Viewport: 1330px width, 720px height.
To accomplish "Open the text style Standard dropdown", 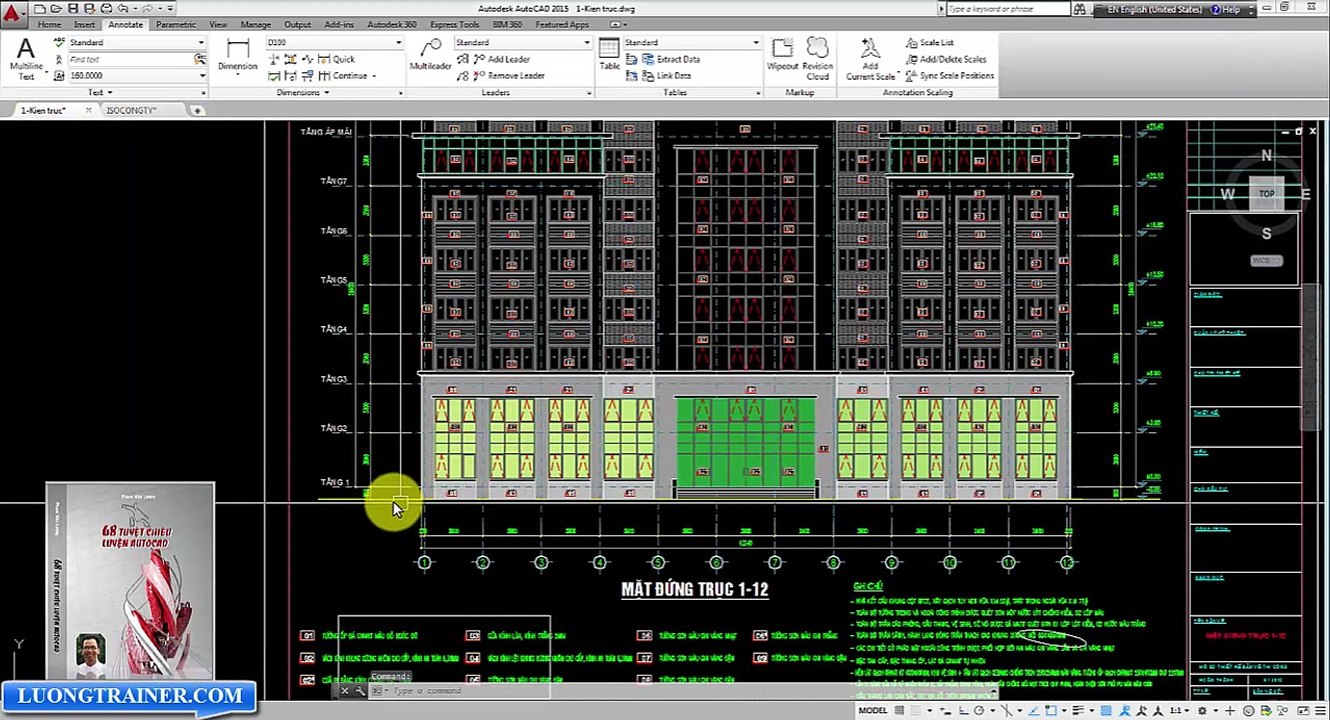I will coord(201,43).
